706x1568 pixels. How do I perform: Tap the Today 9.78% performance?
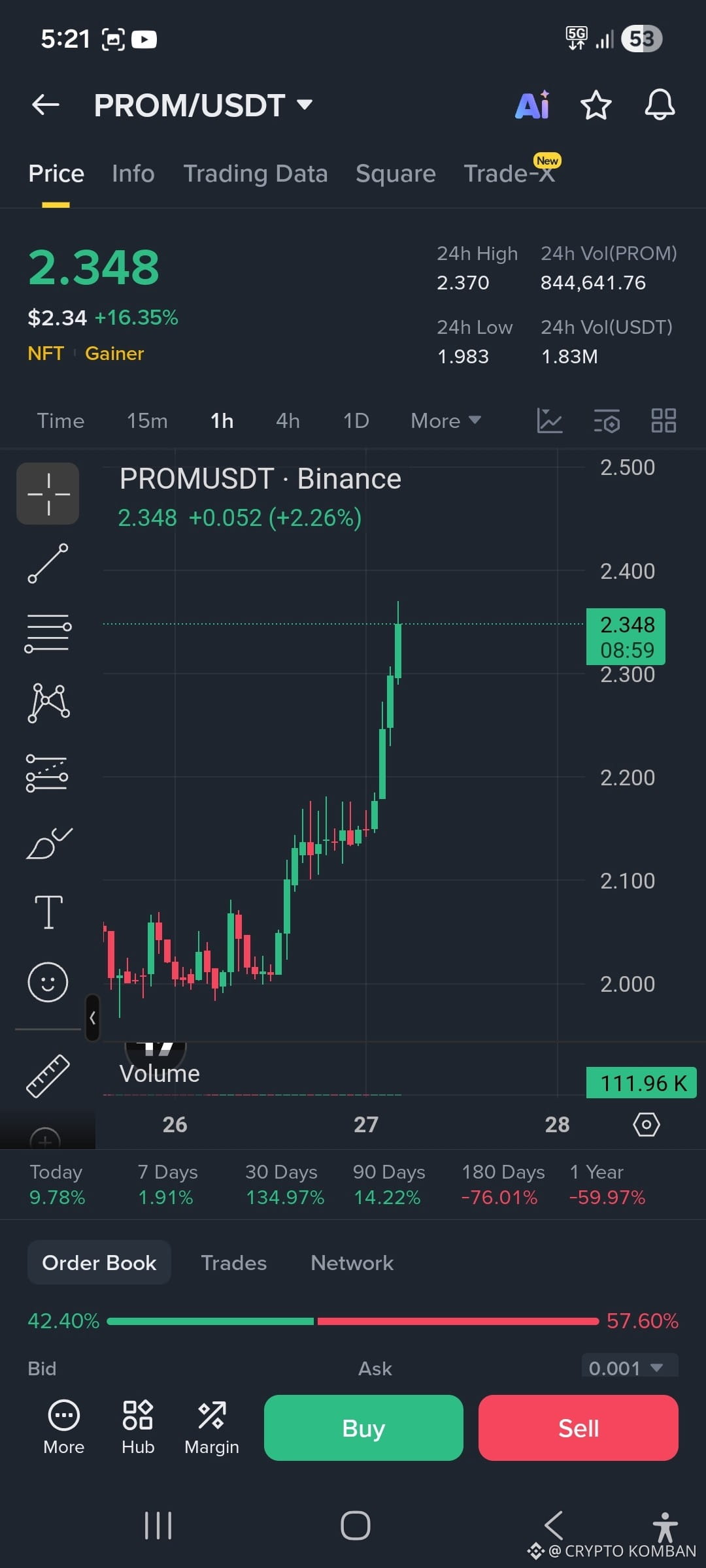tap(57, 1184)
